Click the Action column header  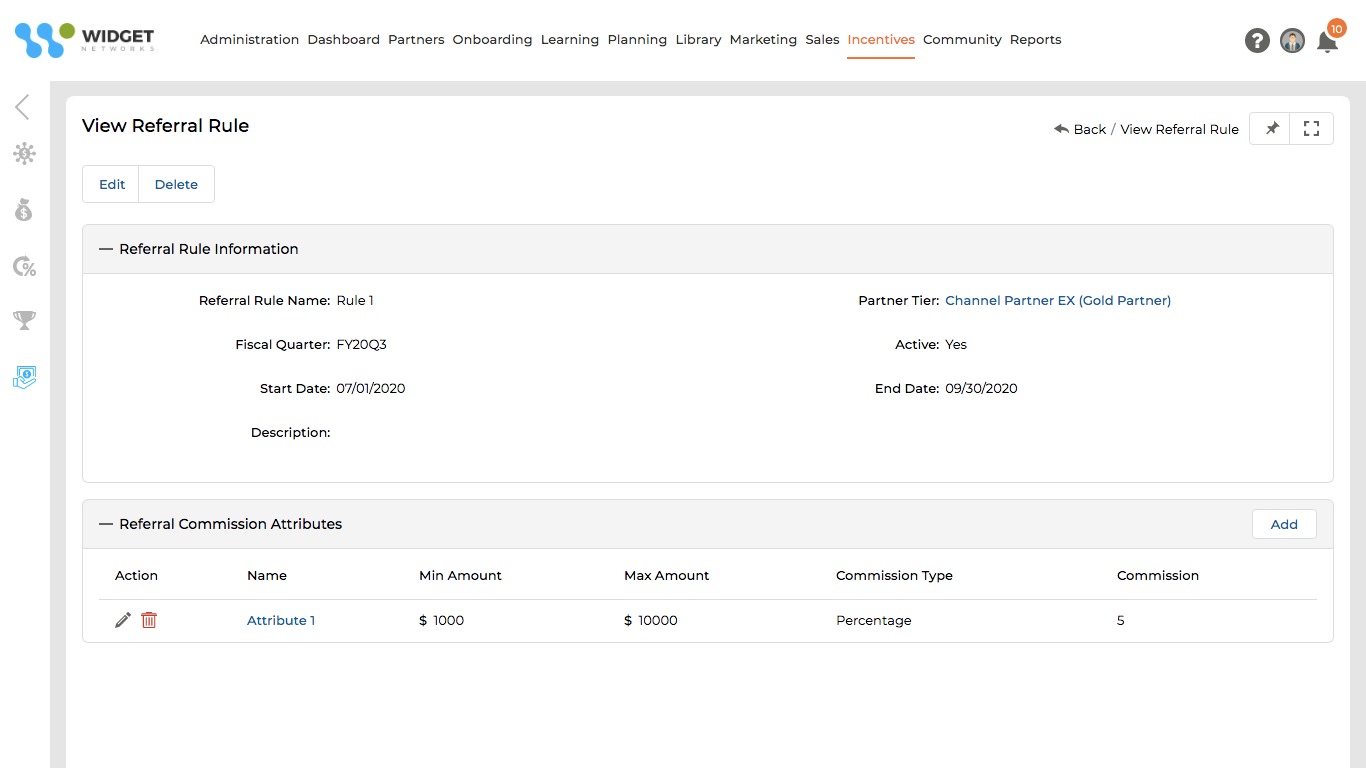click(x=136, y=575)
